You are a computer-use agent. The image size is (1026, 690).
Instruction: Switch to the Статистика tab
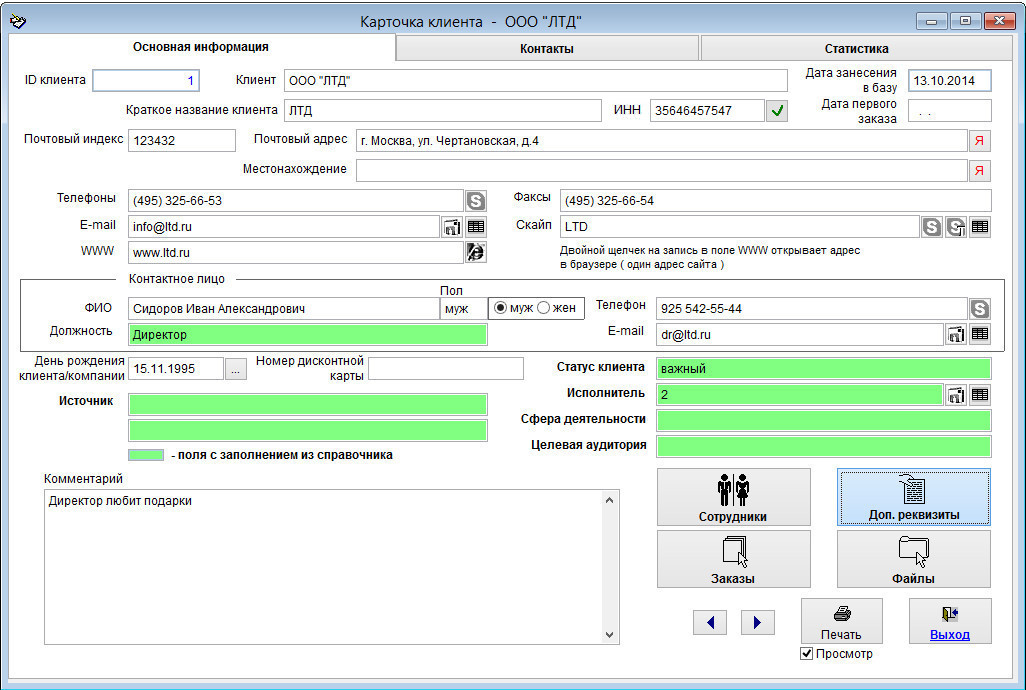[x=856, y=48]
